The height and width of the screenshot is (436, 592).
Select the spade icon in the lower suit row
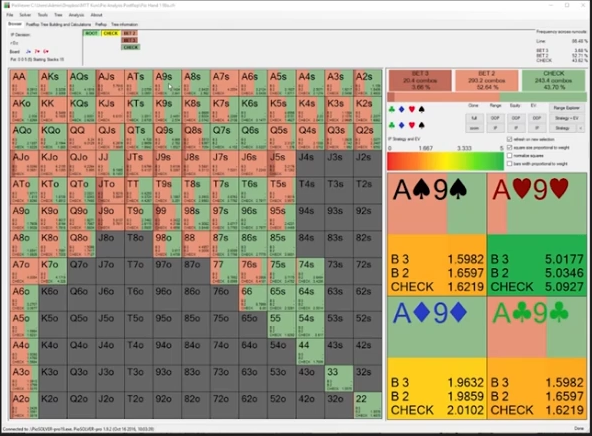(x=422, y=125)
